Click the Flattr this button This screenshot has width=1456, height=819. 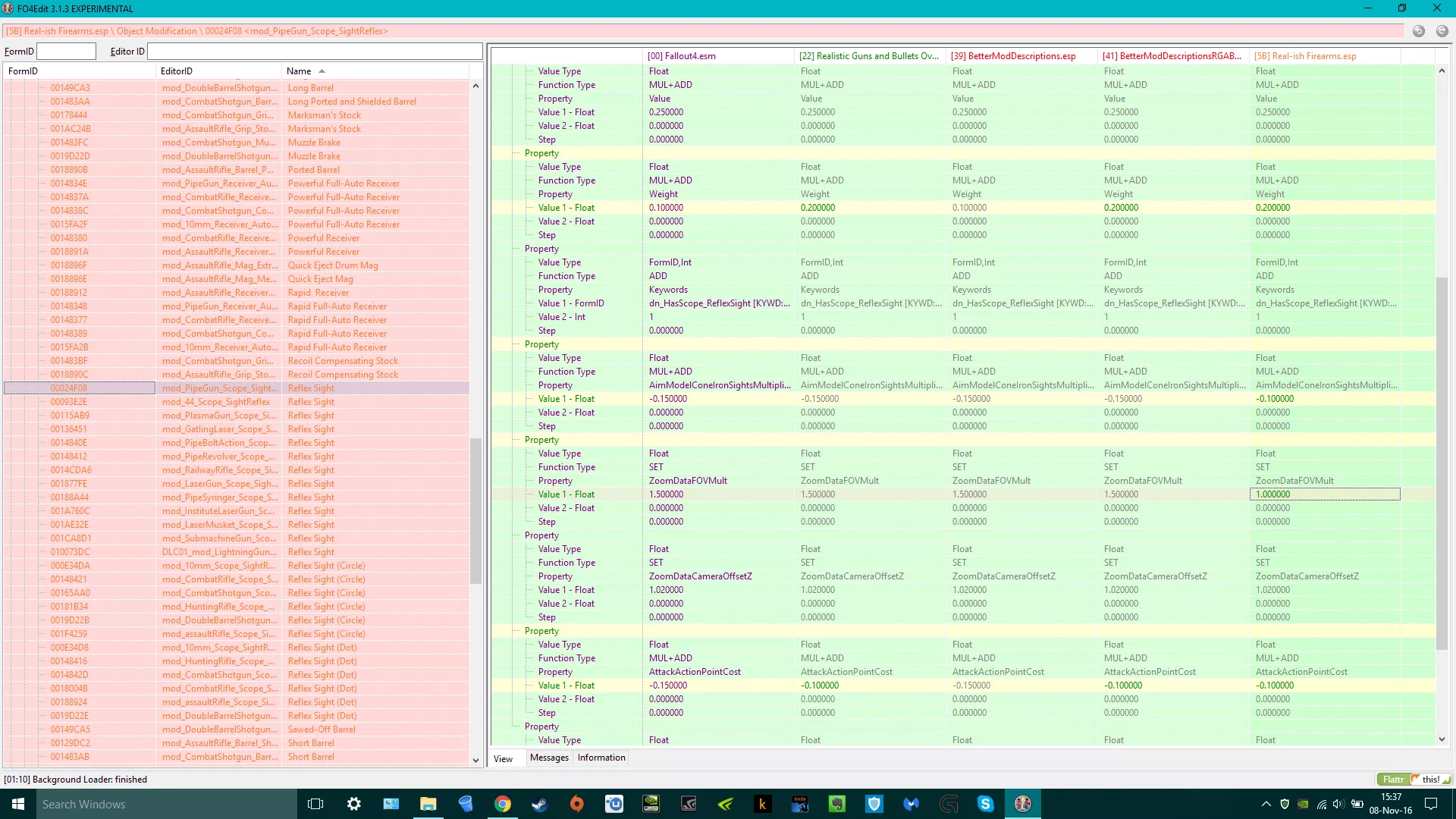click(1414, 780)
